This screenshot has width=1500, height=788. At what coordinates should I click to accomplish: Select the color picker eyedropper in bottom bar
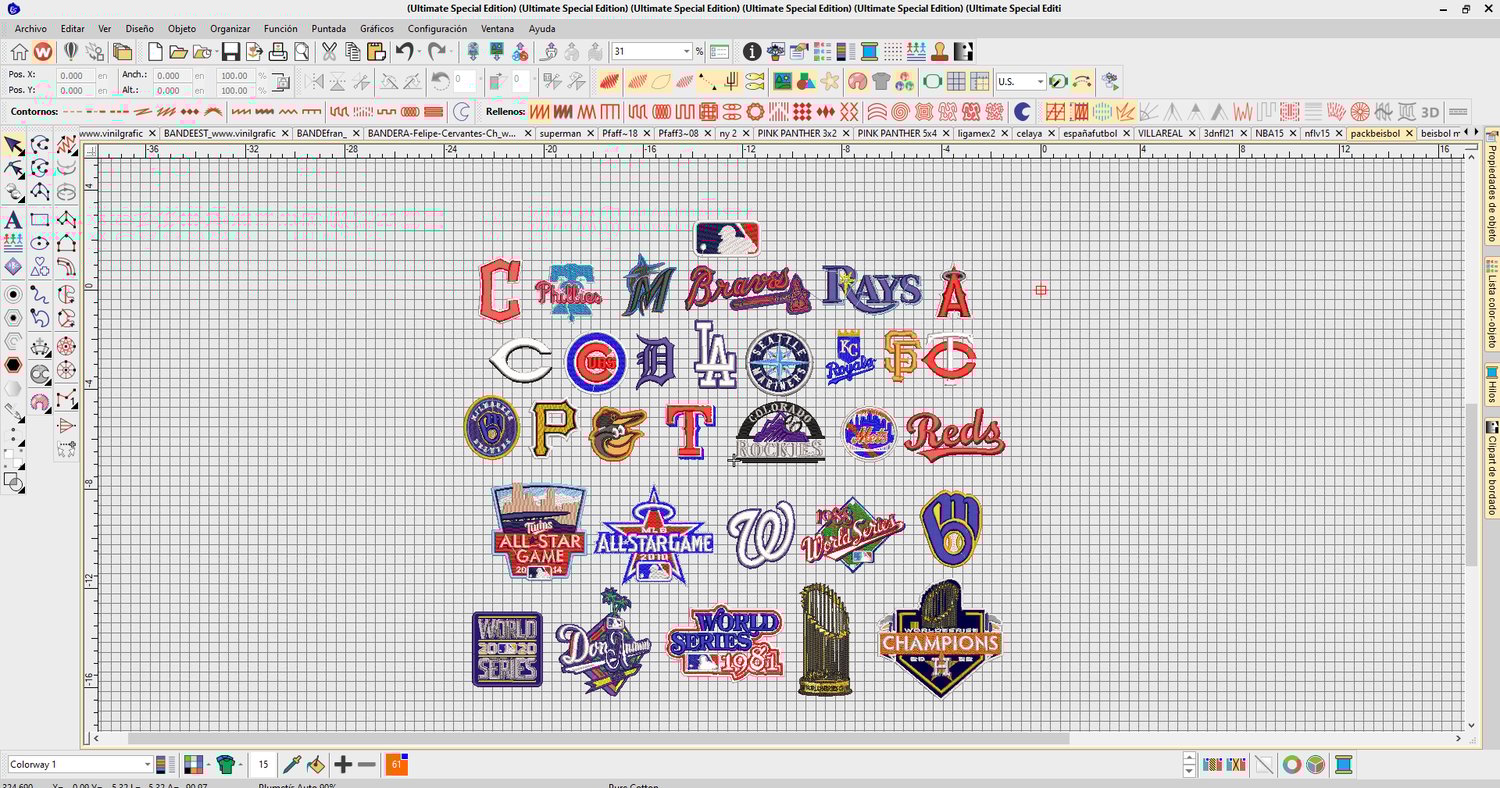pos(292,765)
